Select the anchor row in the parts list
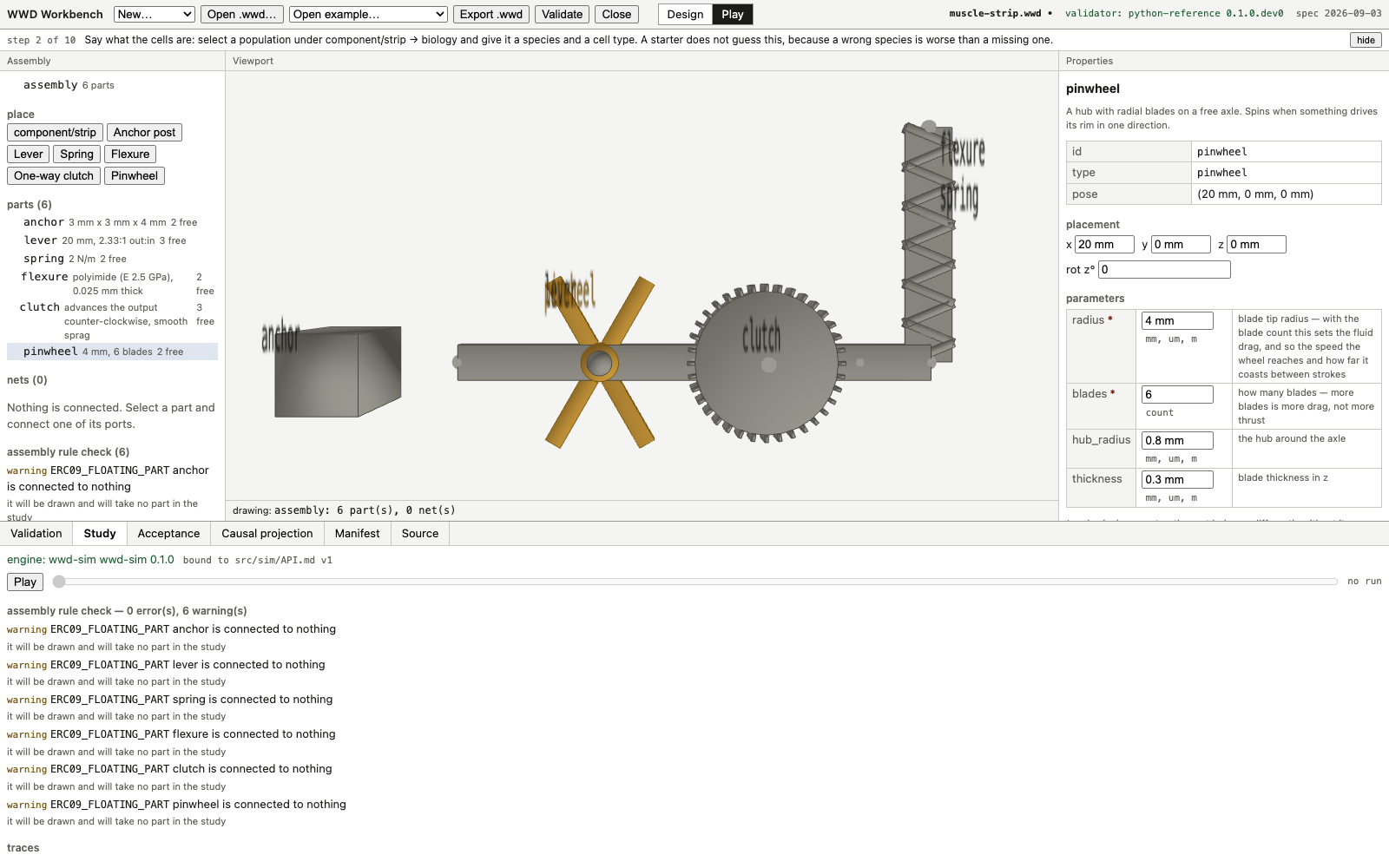The image size is (1389, 868). click(112, 222)
